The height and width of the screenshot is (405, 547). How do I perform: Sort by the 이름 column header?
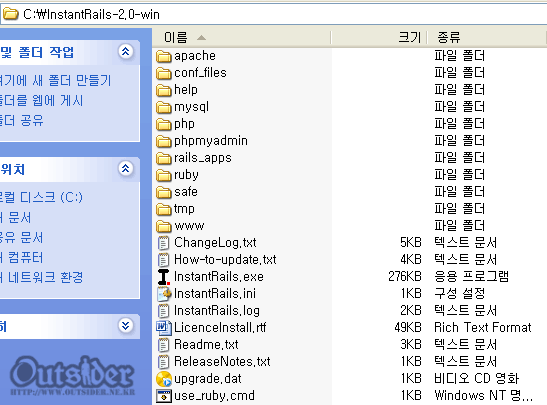(x=241, y=37)
